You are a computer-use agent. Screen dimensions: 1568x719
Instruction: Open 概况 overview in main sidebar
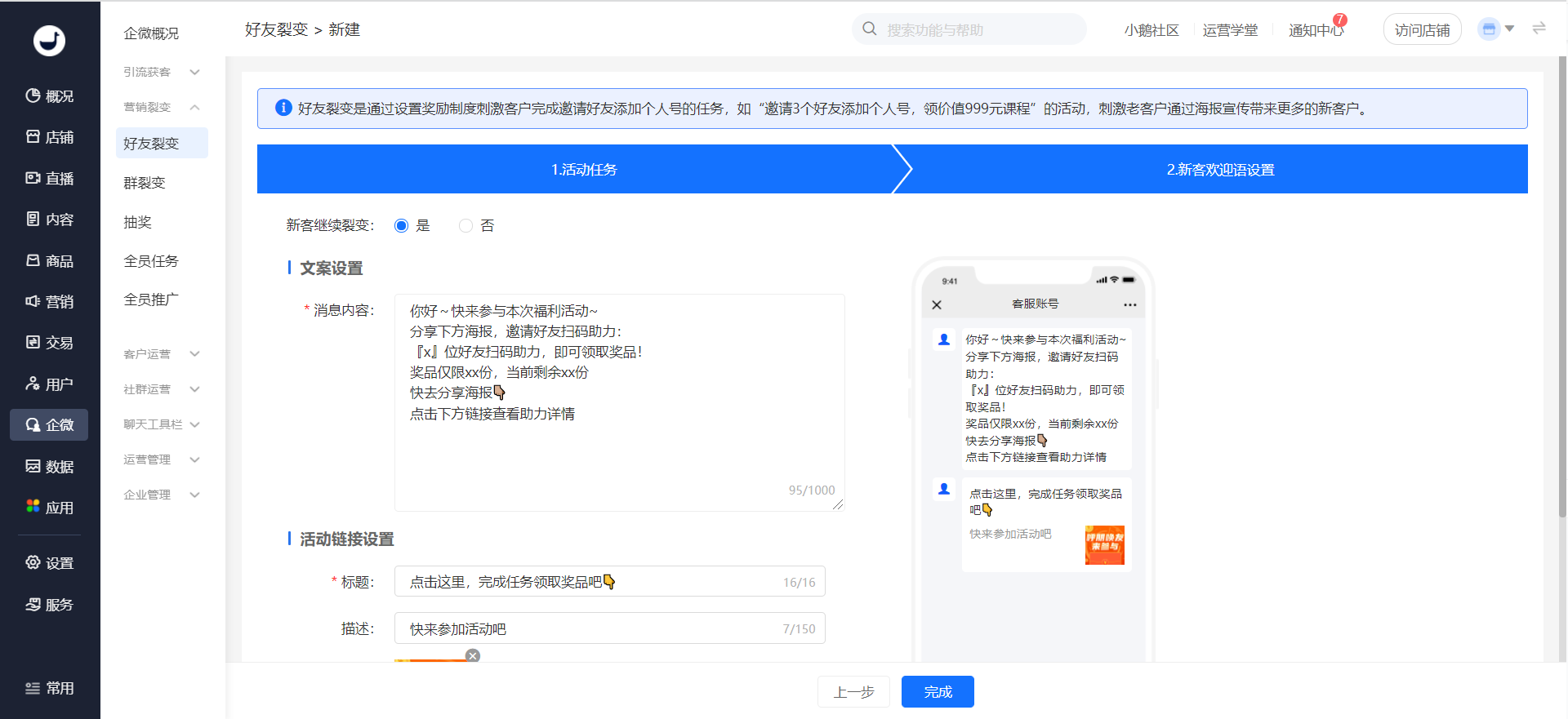[49, 95]
